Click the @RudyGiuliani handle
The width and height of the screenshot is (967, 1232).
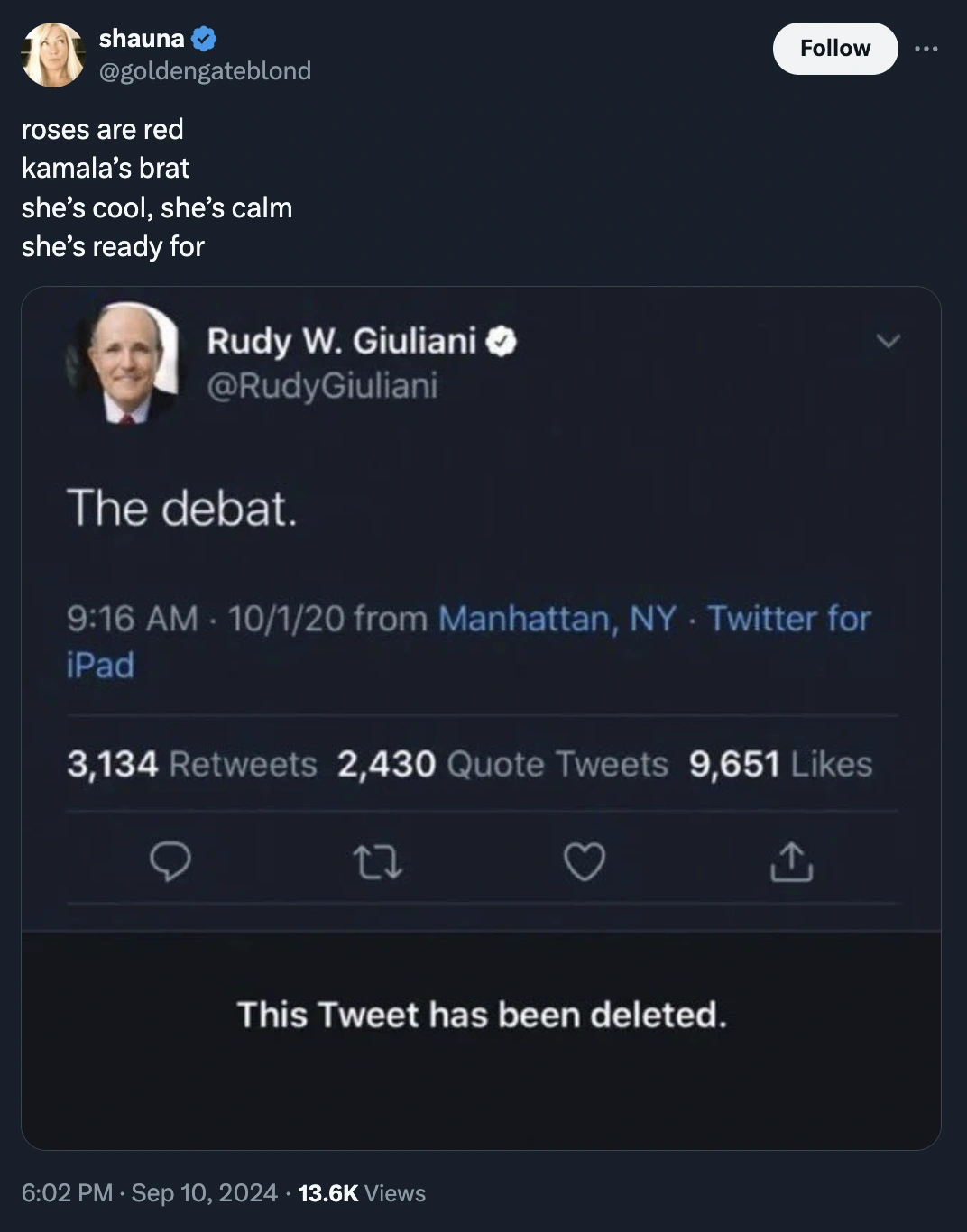[322, 385]
